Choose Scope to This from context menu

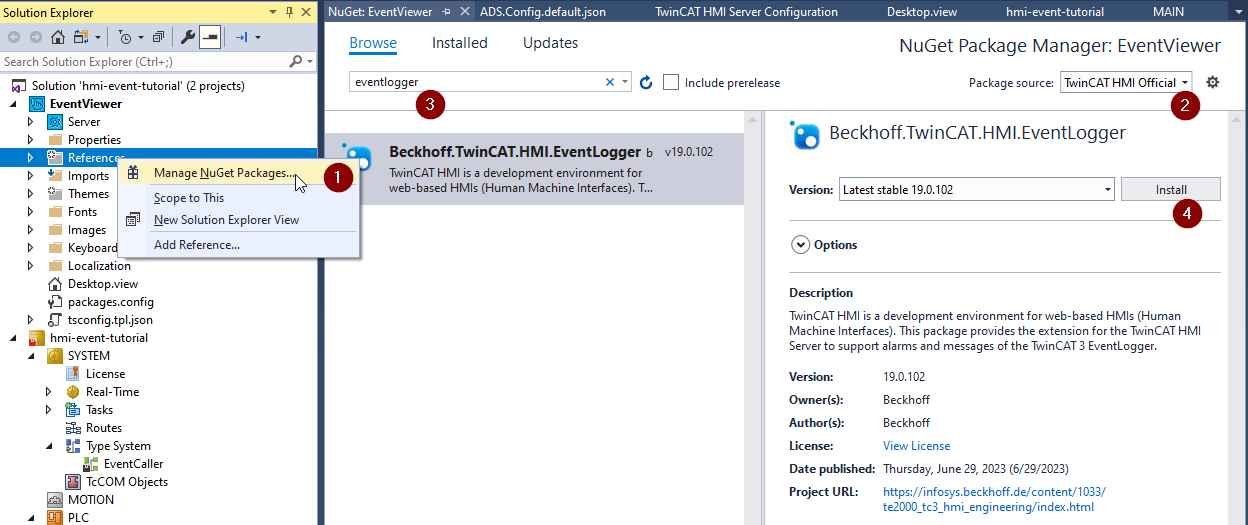[x=236, y=198]
